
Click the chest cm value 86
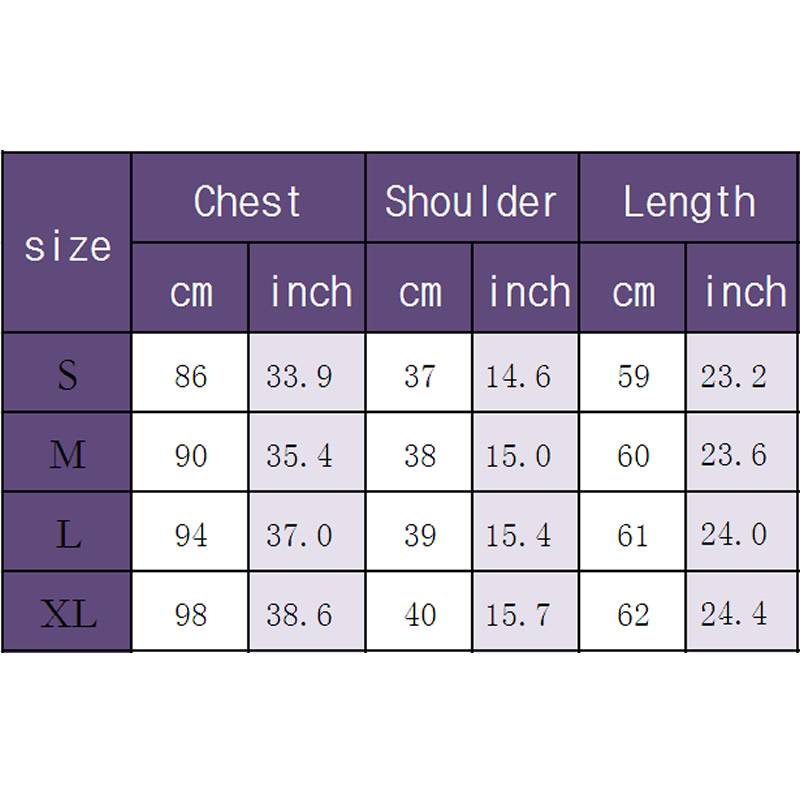[x=190, y=376]
